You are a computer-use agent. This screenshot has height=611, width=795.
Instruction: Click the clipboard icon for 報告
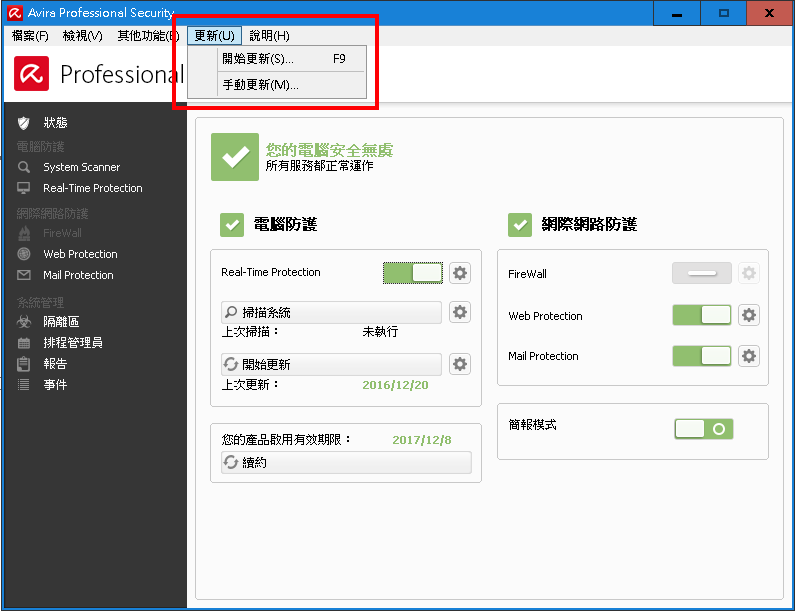pos(23,364)
